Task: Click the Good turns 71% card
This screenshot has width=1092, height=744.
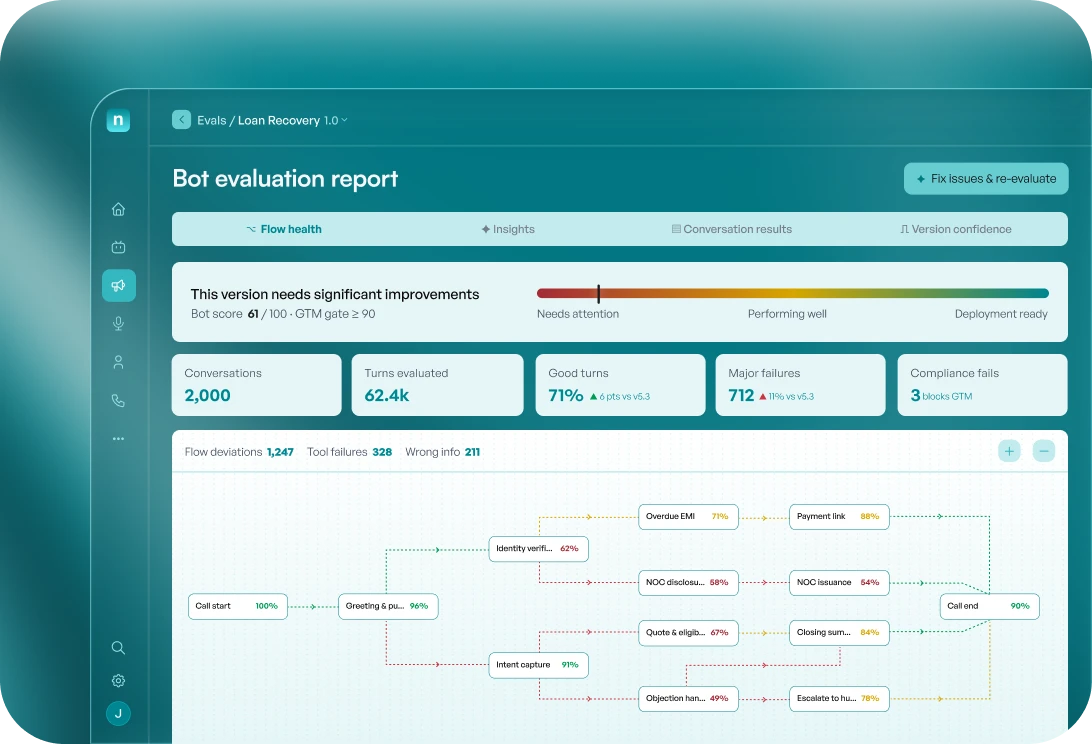Action: 621,385
